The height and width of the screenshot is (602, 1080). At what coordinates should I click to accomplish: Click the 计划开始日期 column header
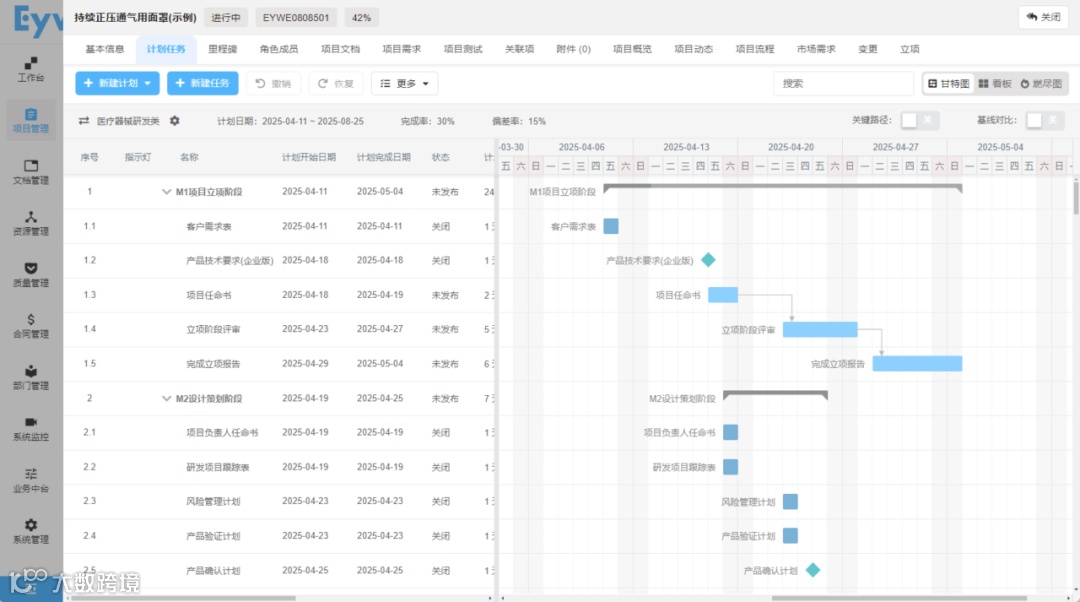tap(309, 157)
